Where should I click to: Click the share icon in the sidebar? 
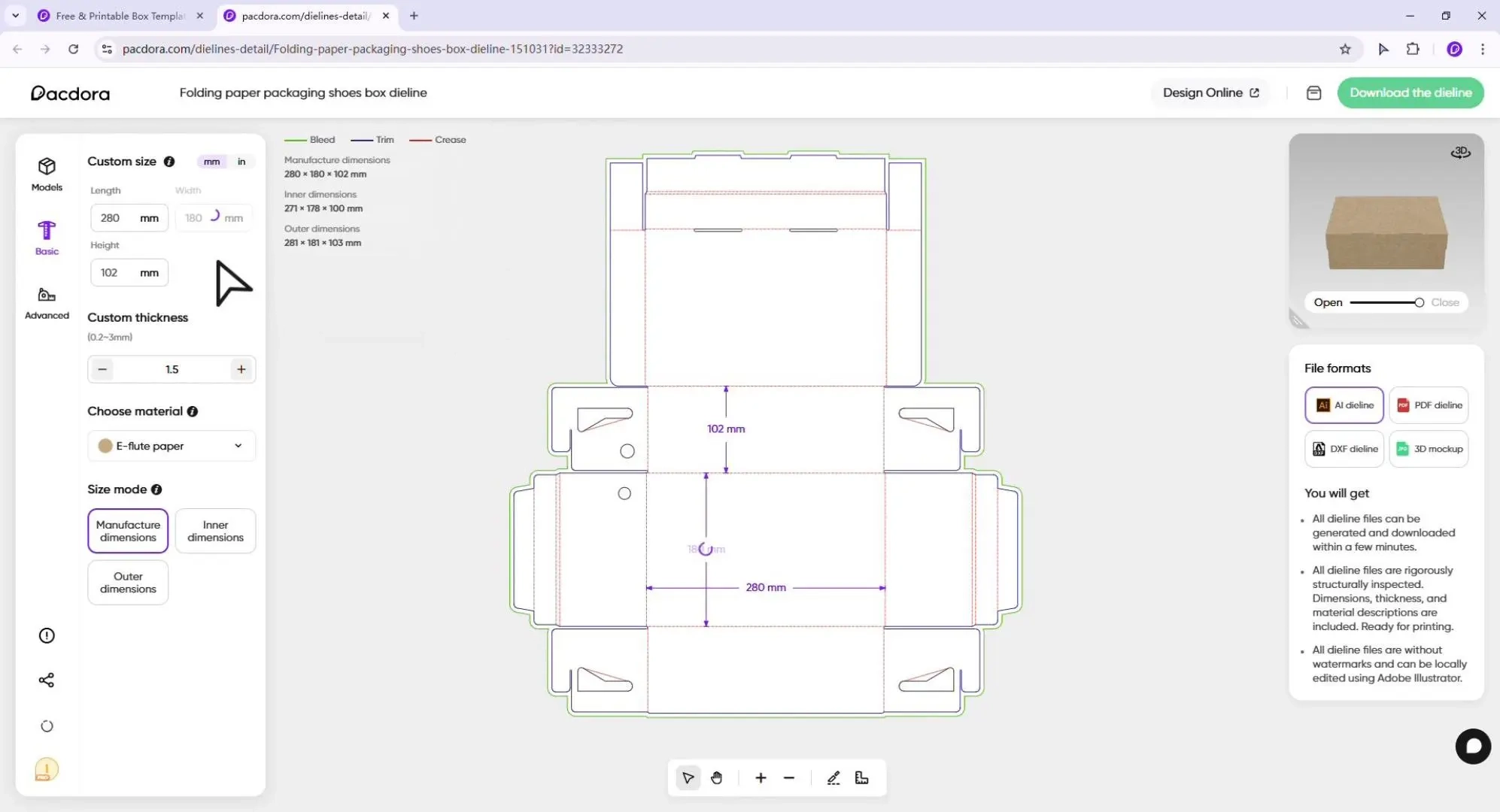tap(47, 680)
